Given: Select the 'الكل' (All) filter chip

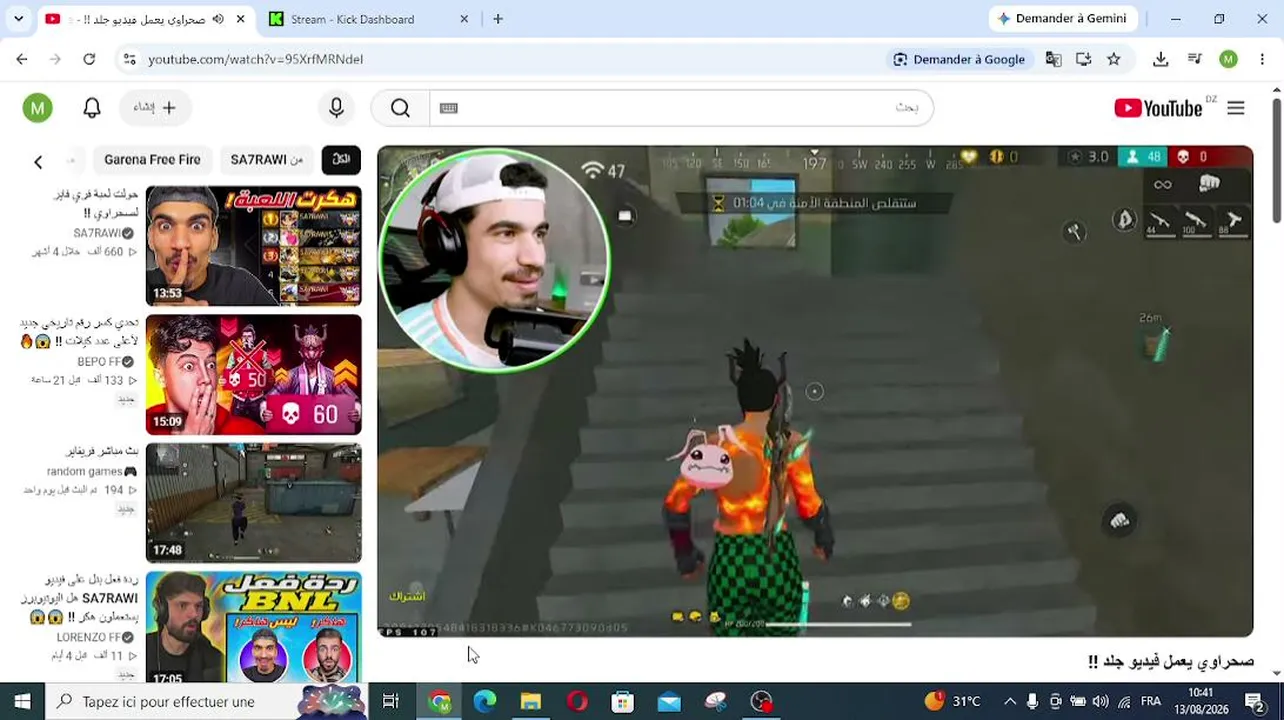Looking at the screenshot, I should (x=341, y=160).
